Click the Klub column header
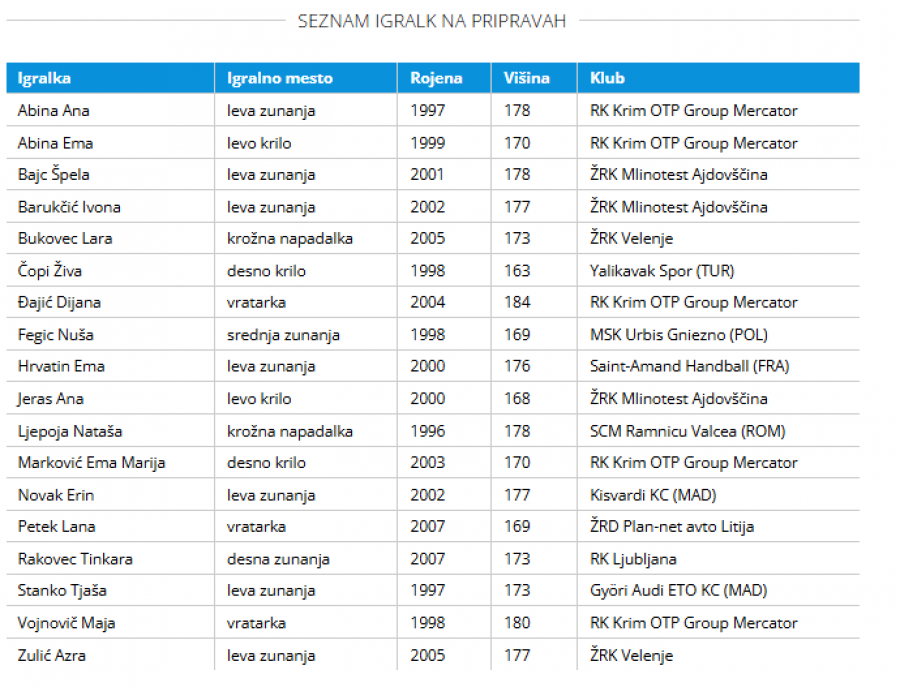 (608, 78)
